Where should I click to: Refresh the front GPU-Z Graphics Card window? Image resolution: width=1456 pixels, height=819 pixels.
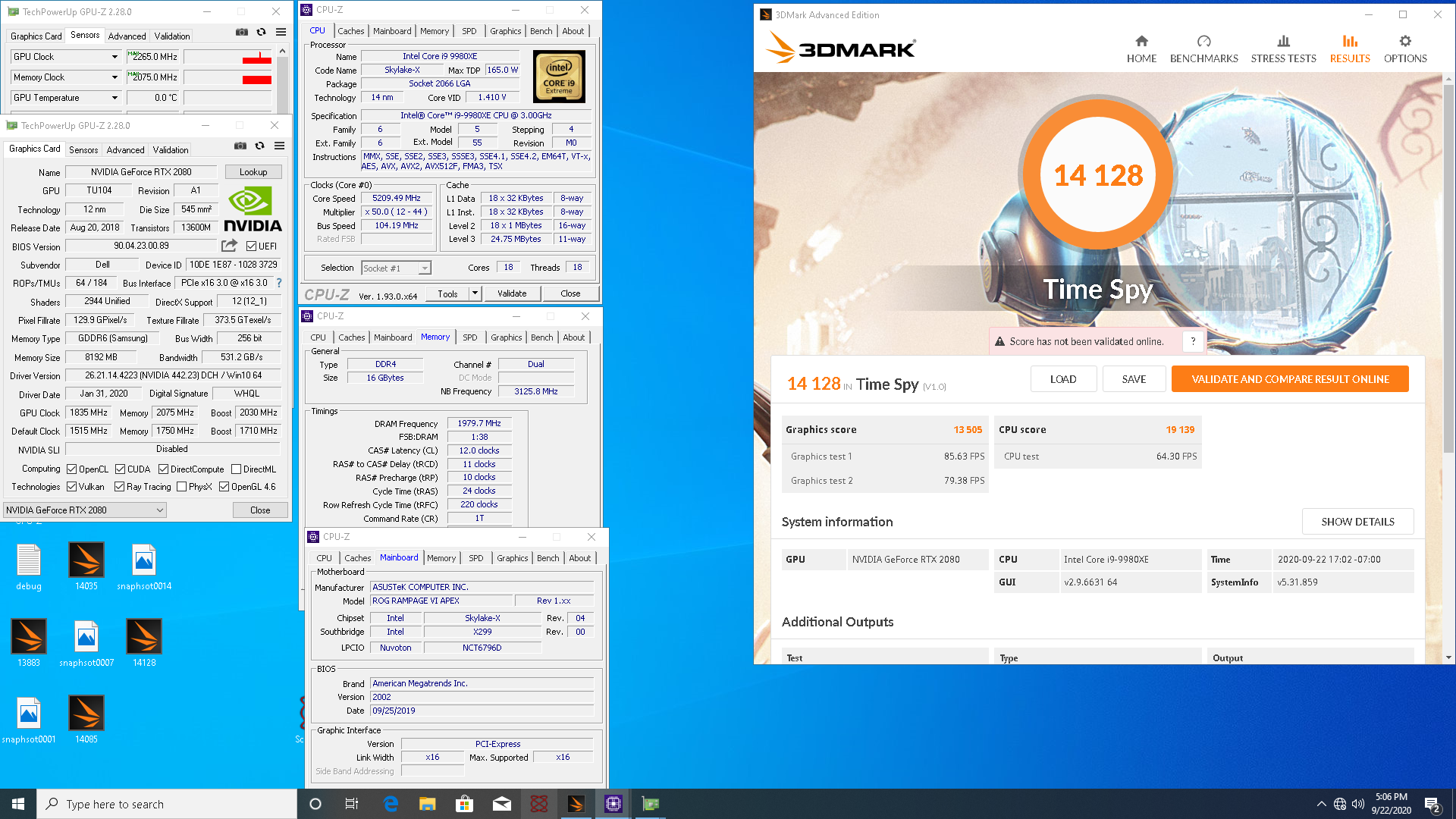point(259,146)
